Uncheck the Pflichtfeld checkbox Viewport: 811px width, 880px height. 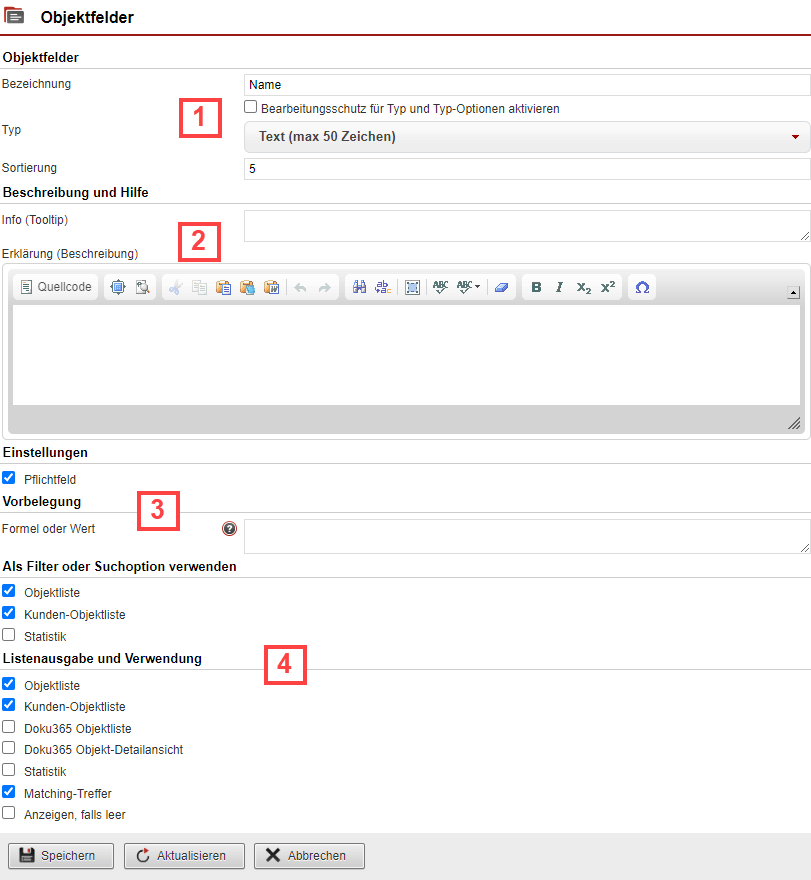9,479
